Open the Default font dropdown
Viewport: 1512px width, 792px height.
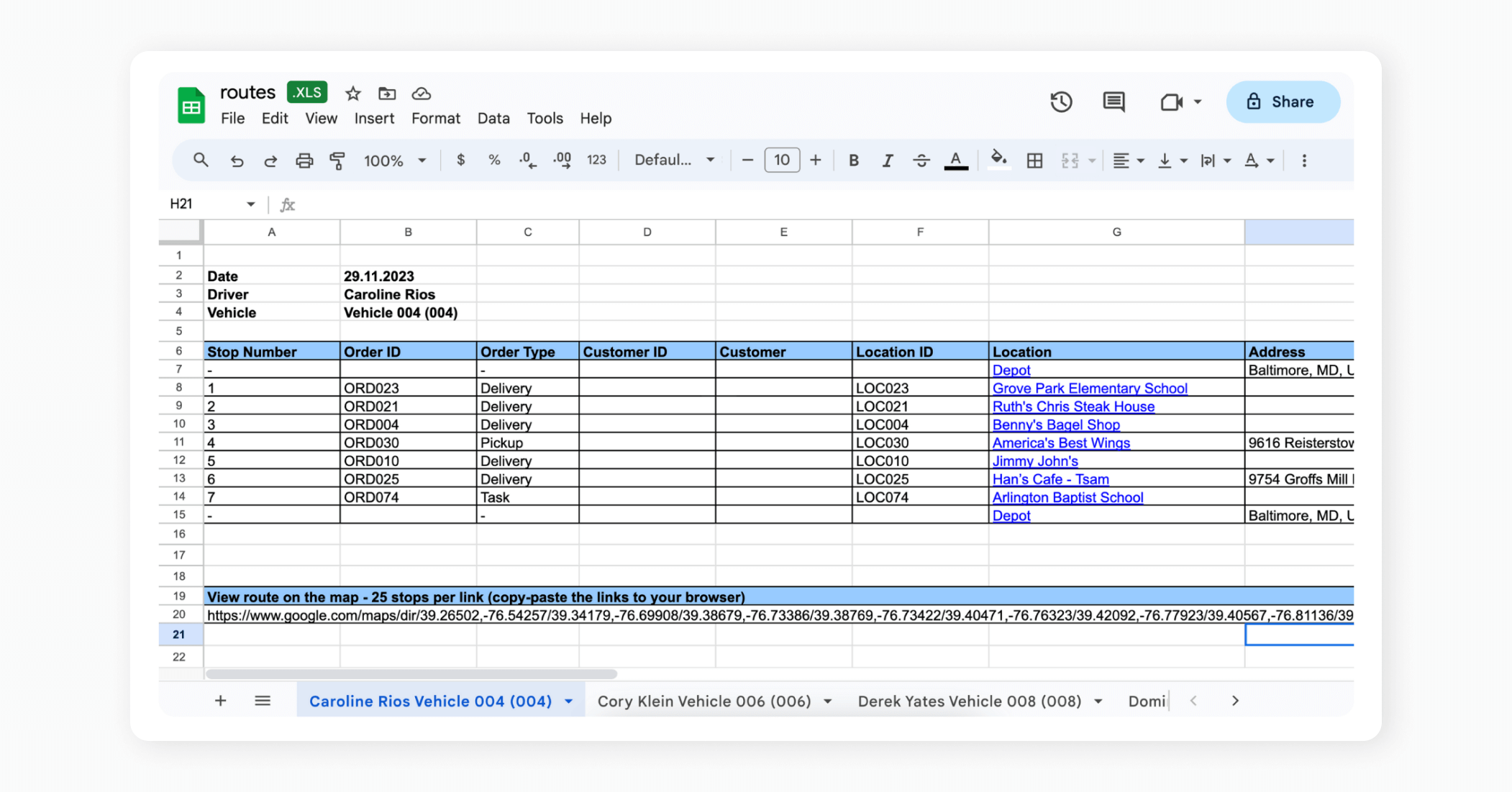(x=673, y=160)
